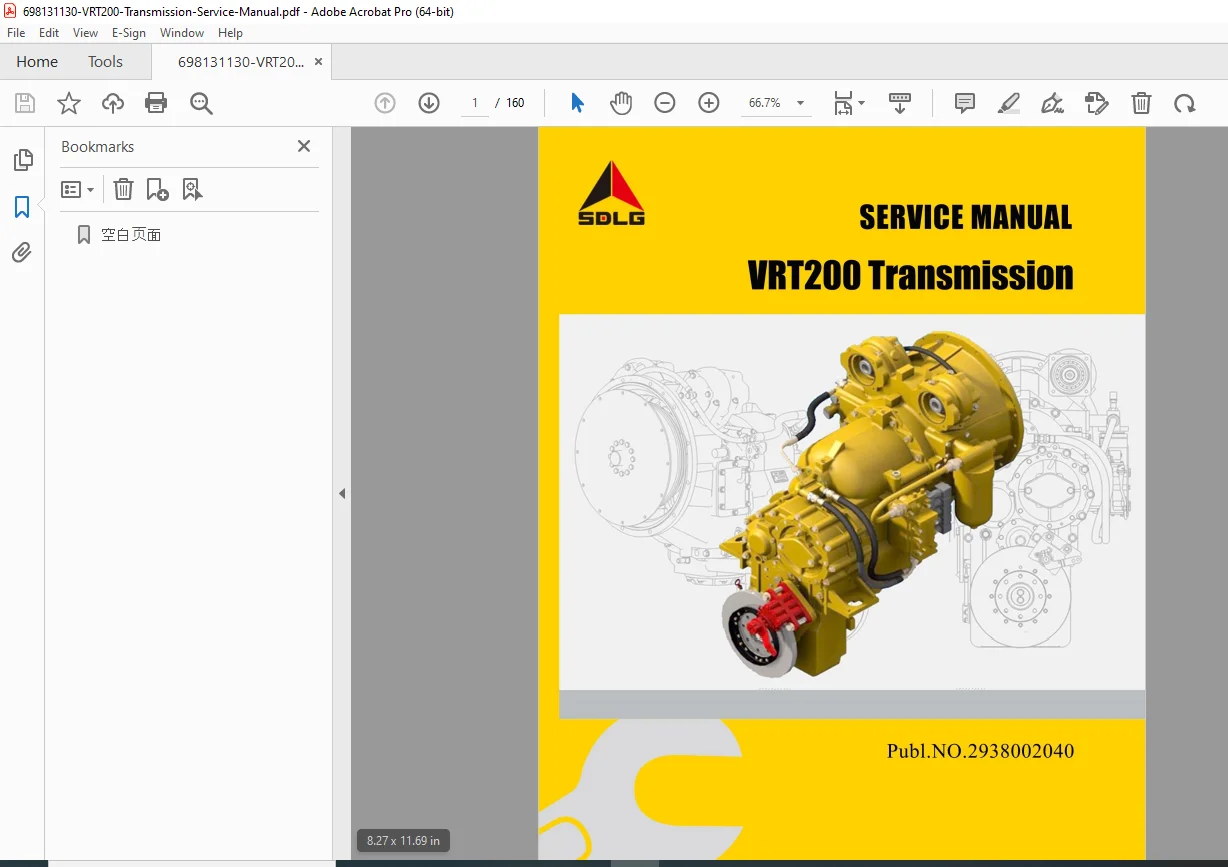This screenshot has width=1228, height=867.
Task: Open the sign document pen tool
Action: coord(1052,103)
